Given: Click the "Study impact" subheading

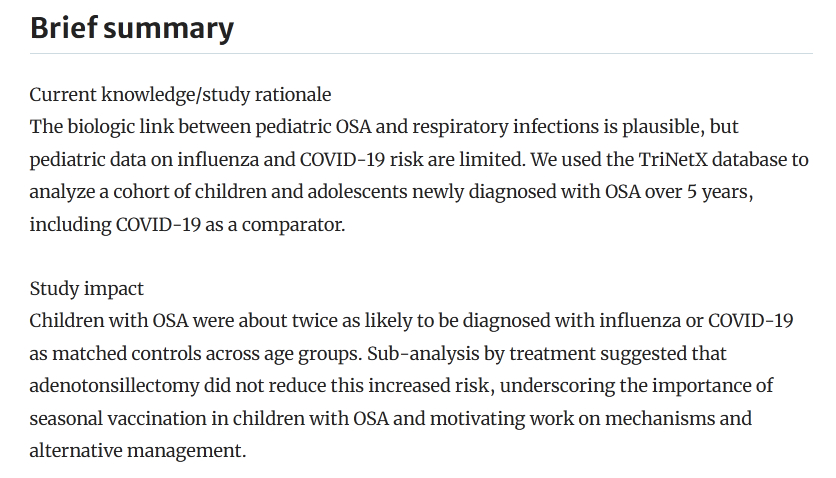Looking at the screenshot, I should 86,289.
